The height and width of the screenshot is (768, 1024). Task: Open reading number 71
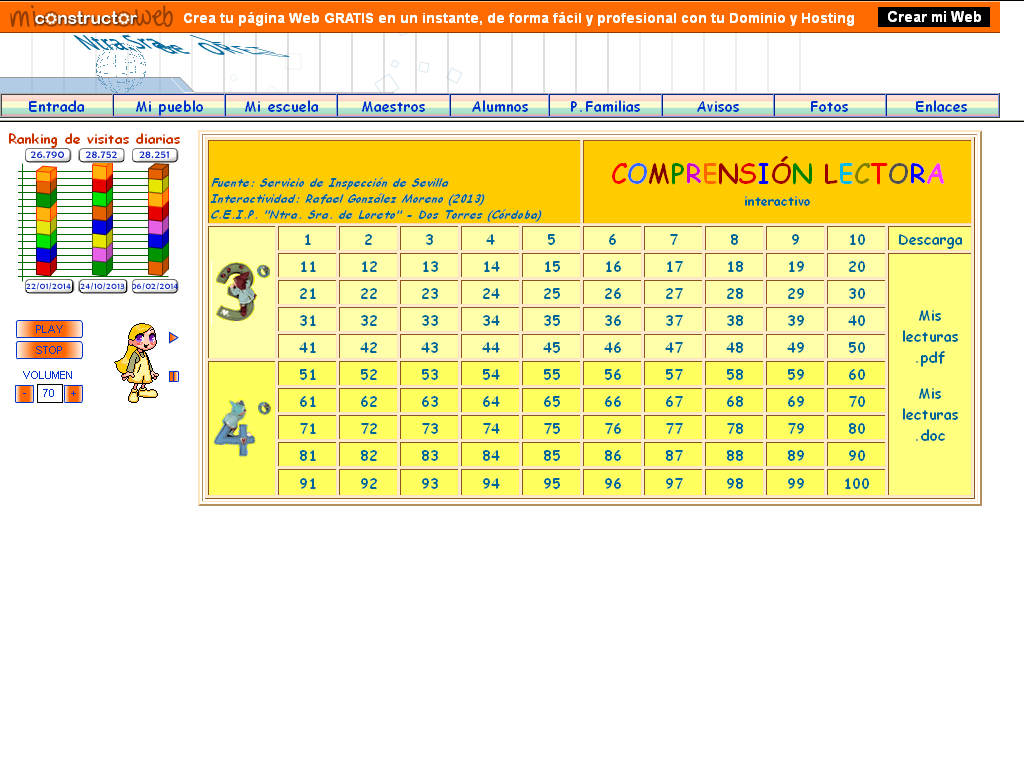pos(308,428)
